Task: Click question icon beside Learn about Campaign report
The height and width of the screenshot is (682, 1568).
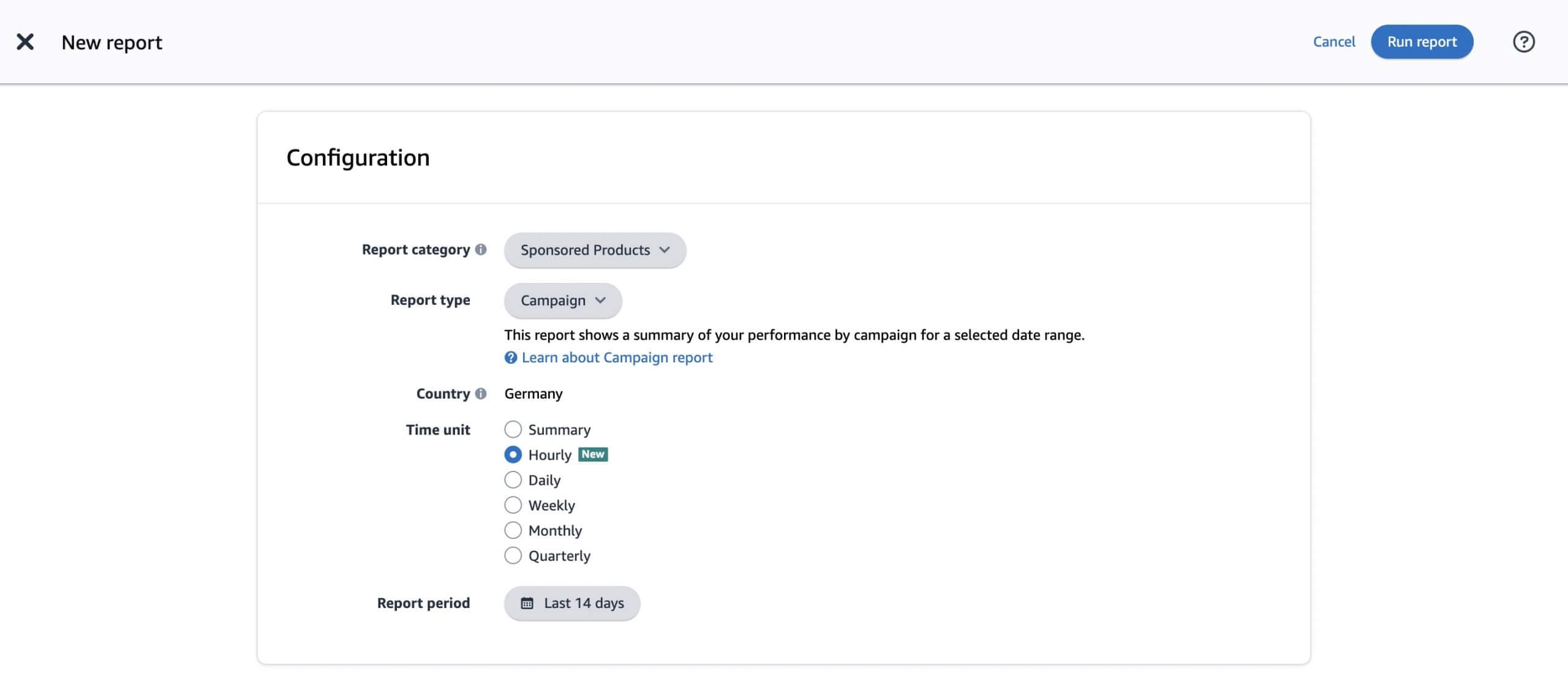Action: (x=510, y=358)
